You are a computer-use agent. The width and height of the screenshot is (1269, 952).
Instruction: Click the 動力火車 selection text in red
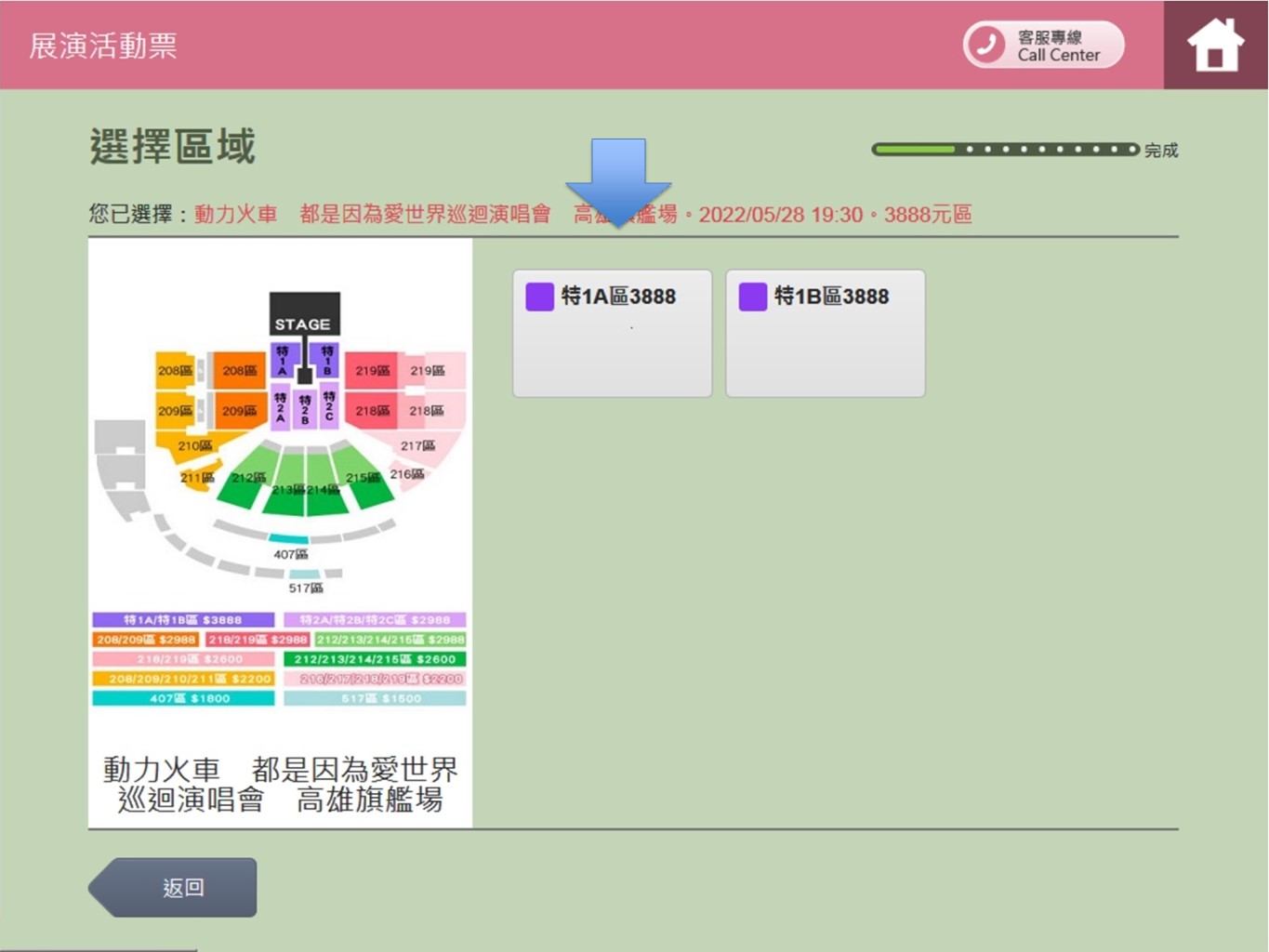tap(235, 215)
